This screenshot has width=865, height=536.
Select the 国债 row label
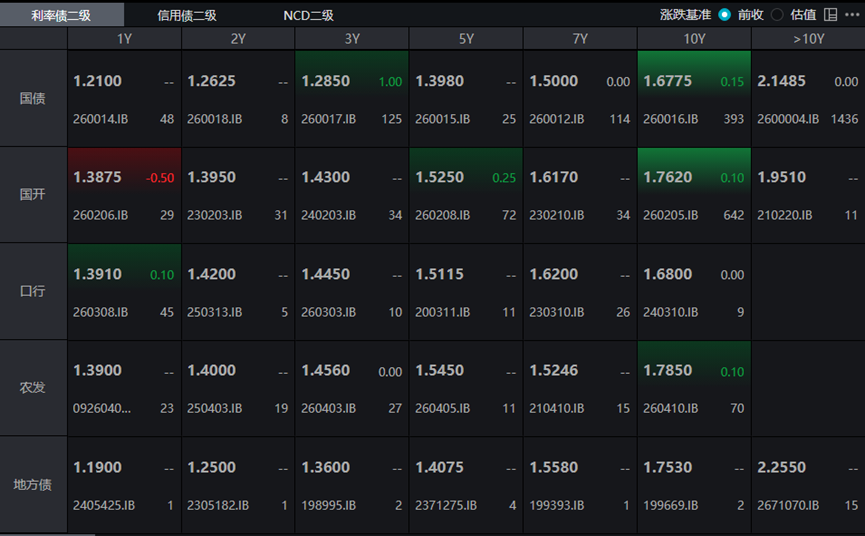click(x=33, y=99)
